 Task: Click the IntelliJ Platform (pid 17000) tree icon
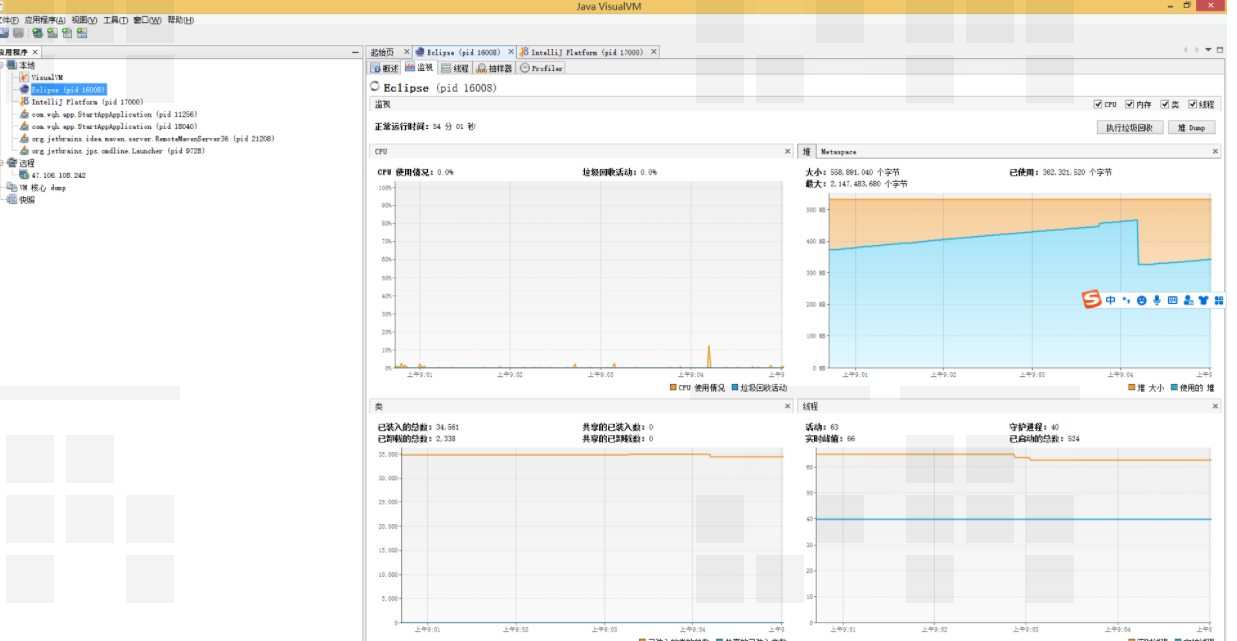24,102
